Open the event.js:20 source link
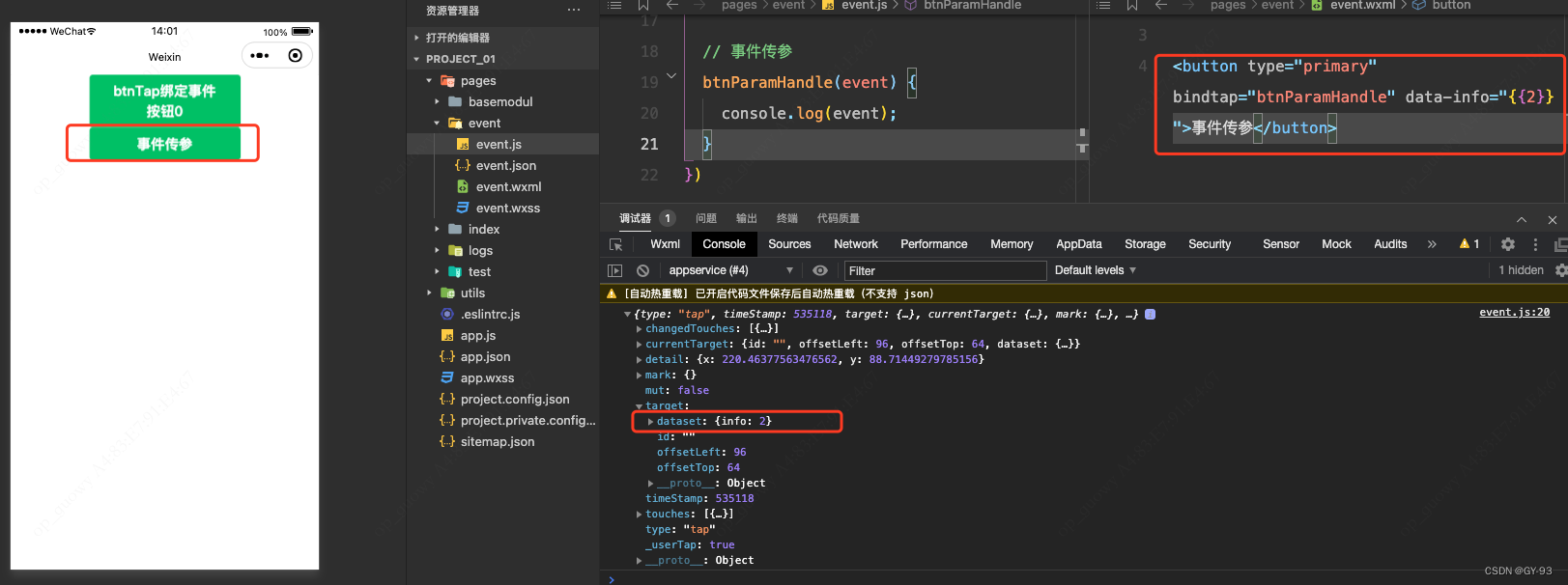Screen dimensions: 1568x585 click(x=1514, y=312)
